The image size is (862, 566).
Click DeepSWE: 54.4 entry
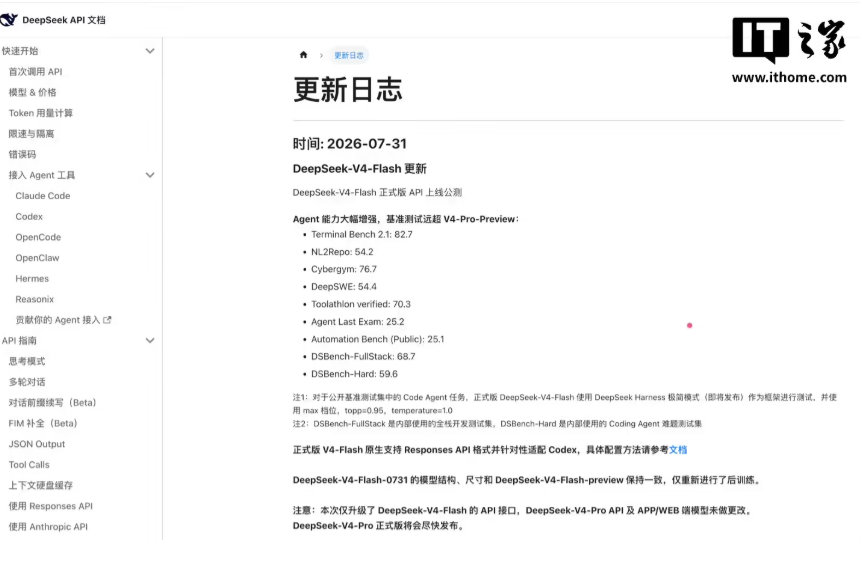(x=344, y=287)
